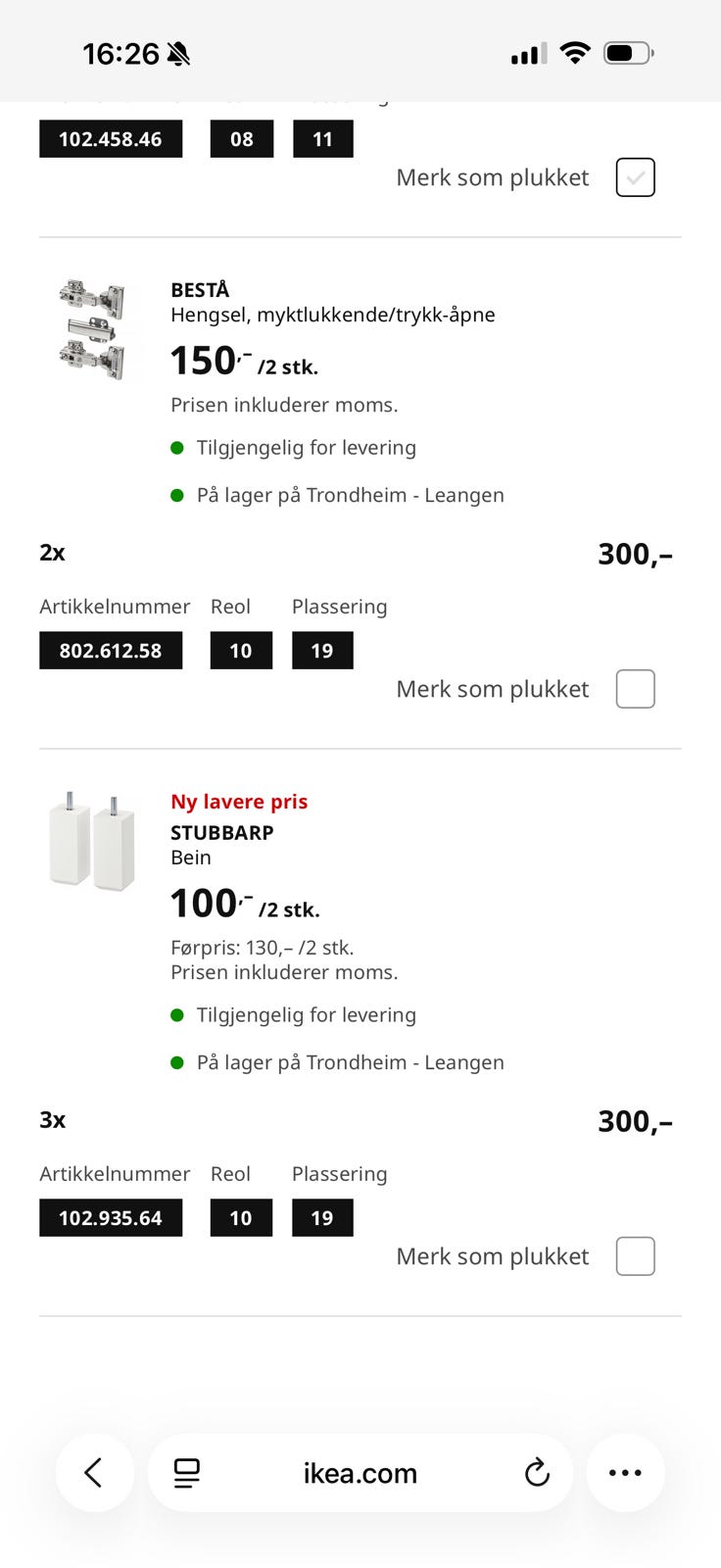The image size is (721, 1568).
Task: Uncheck the checked Merk som plukket box
Action: coord(635,177)
